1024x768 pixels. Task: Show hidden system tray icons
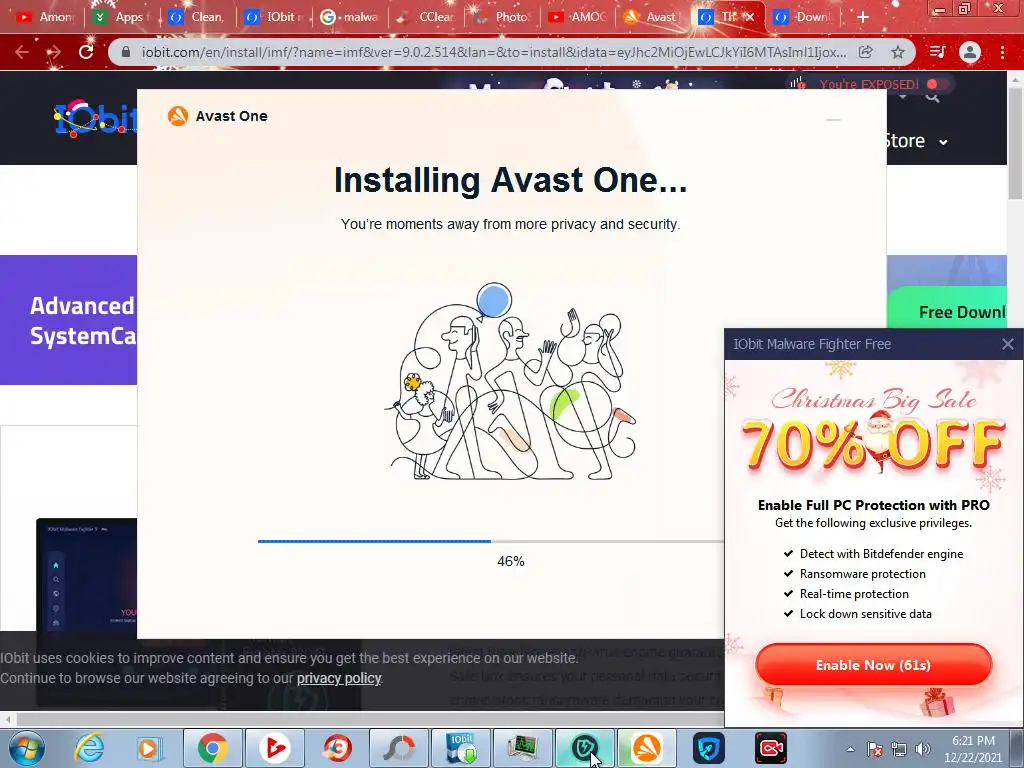(850, 749)
